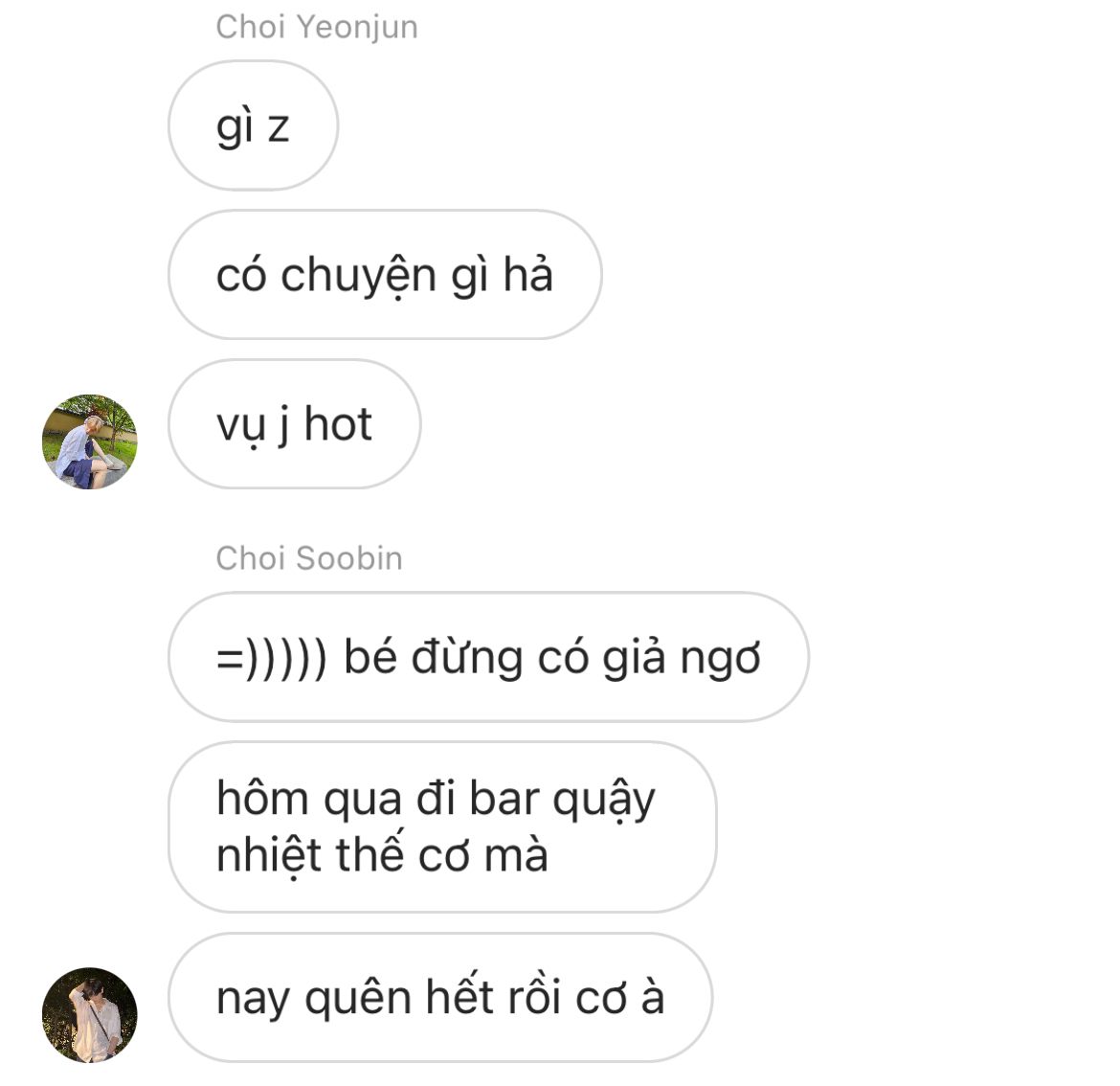The image size is (1120, 1086).
Task: Open Choi Soobin's profile picture avatar
Action: coord(89,1014)
